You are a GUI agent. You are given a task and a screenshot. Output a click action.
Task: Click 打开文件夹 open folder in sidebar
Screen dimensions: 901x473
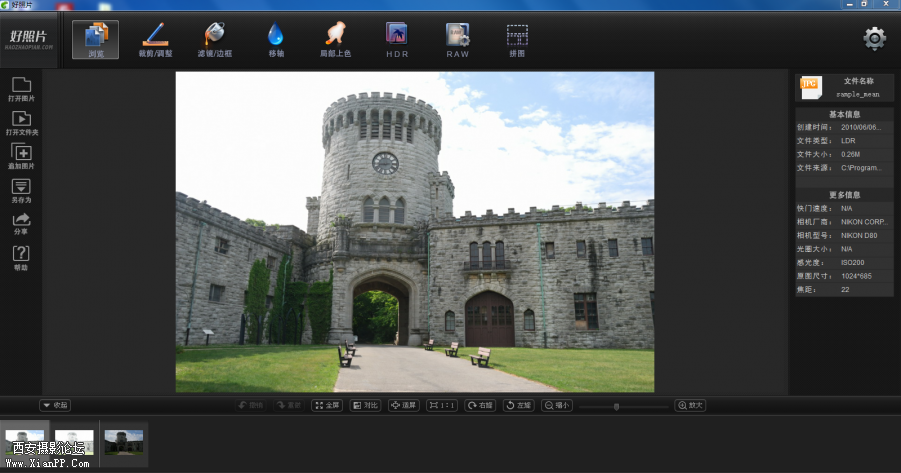coord(21,124)
